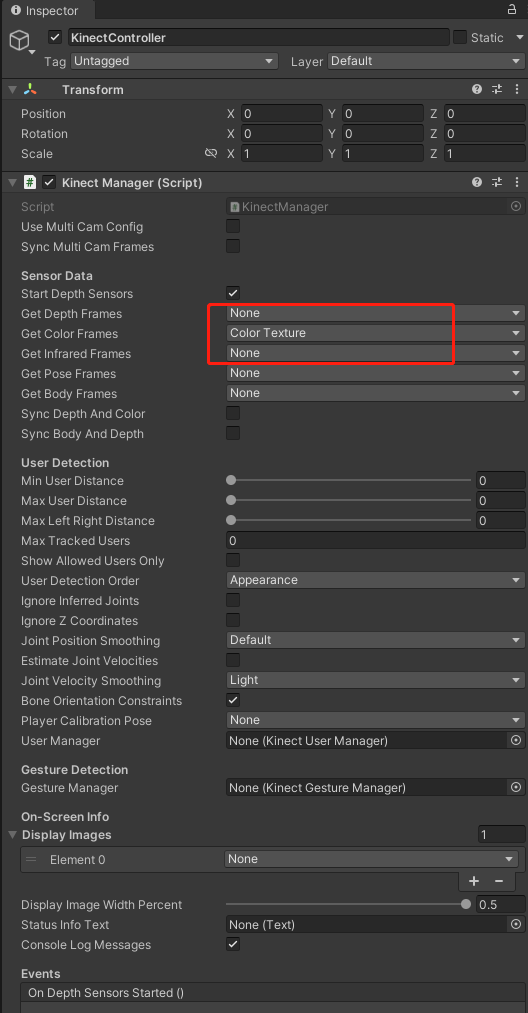Adjust Min User Distance slider
The height and width of the screenshot is (1013, 528).
coord(349,480)
